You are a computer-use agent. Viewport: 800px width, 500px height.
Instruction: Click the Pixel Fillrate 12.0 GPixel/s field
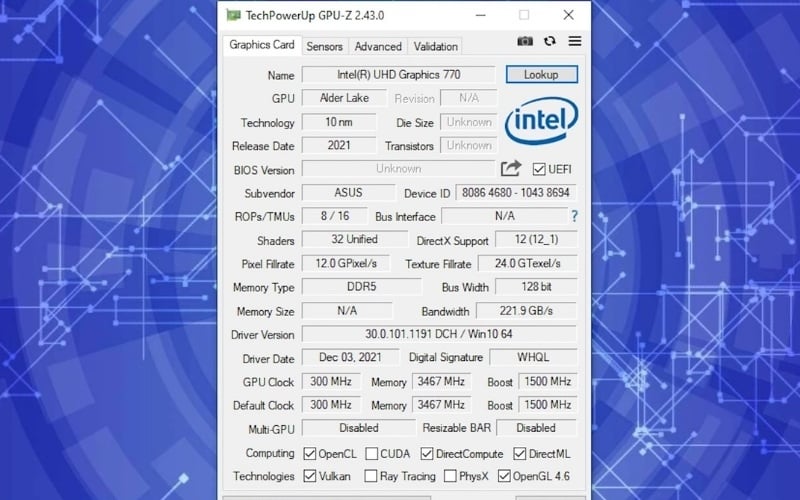point(346,263)
